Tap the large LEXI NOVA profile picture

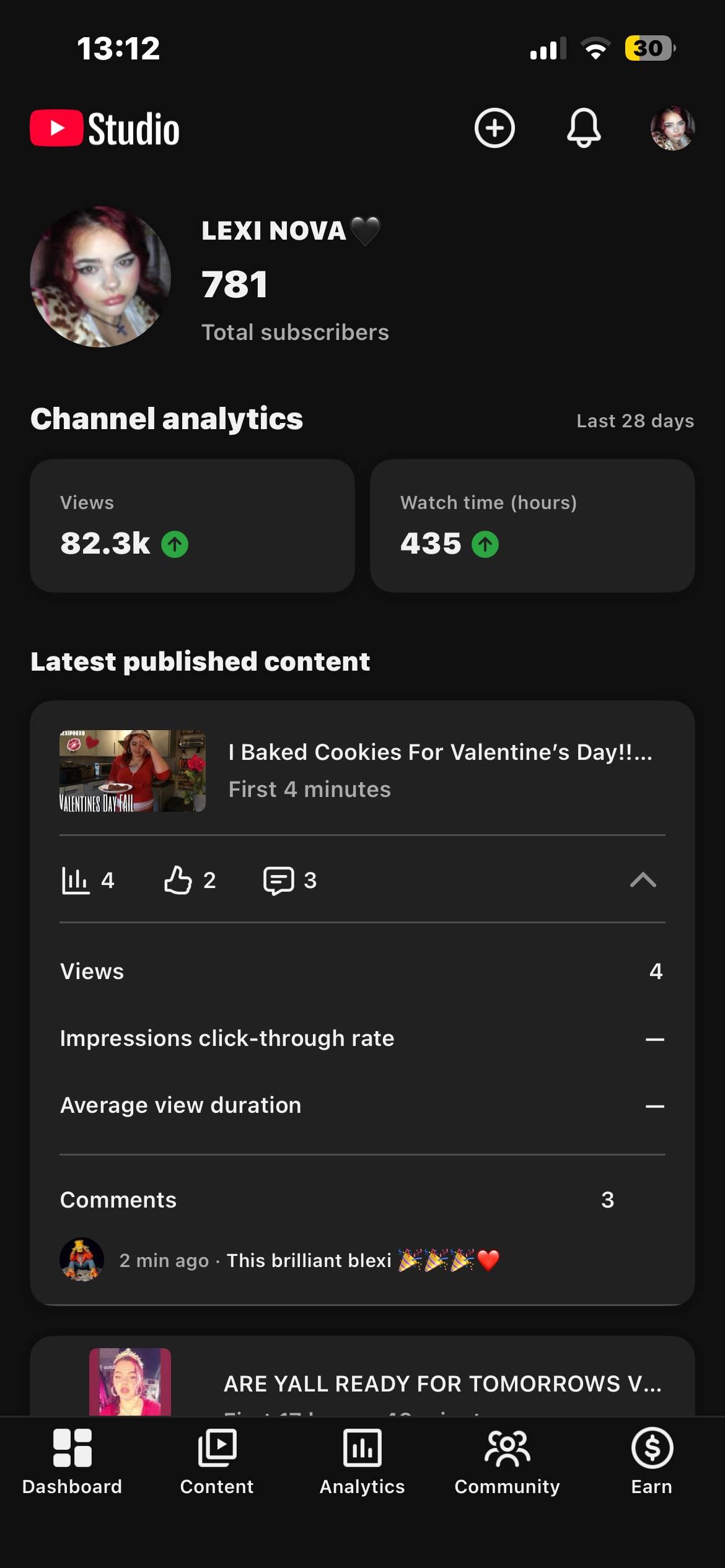pos(100,277)
